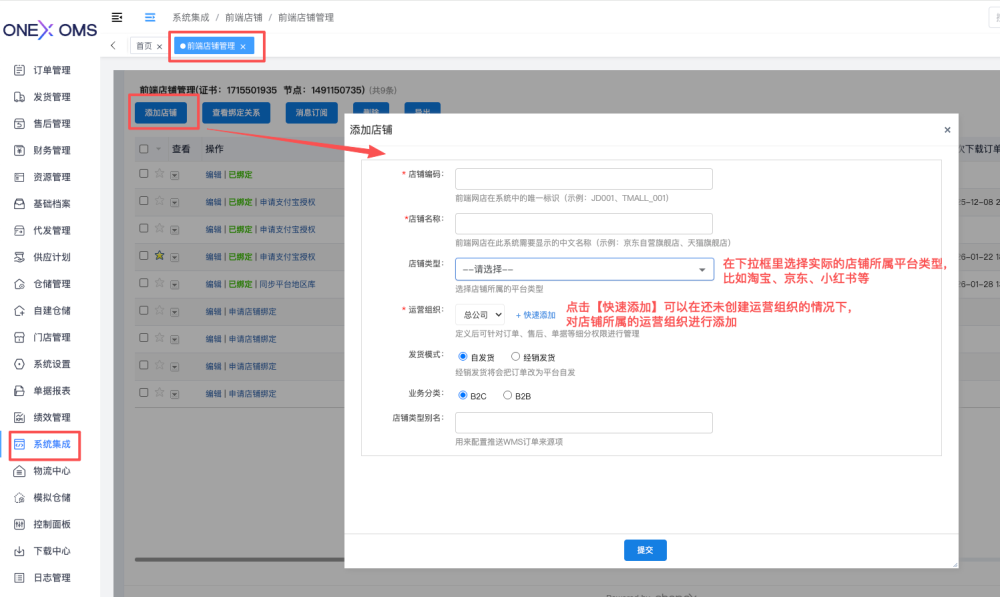Submit the form with 提交
This screenshot has height=597, width=1000.
(x=645, y=550)
